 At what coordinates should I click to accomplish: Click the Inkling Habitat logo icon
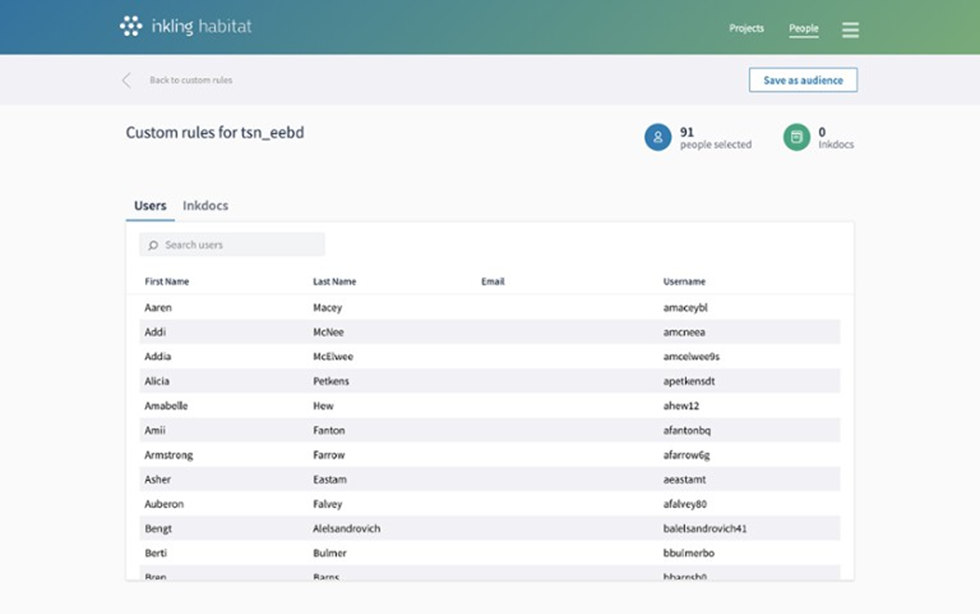click(x=131, y=27)
